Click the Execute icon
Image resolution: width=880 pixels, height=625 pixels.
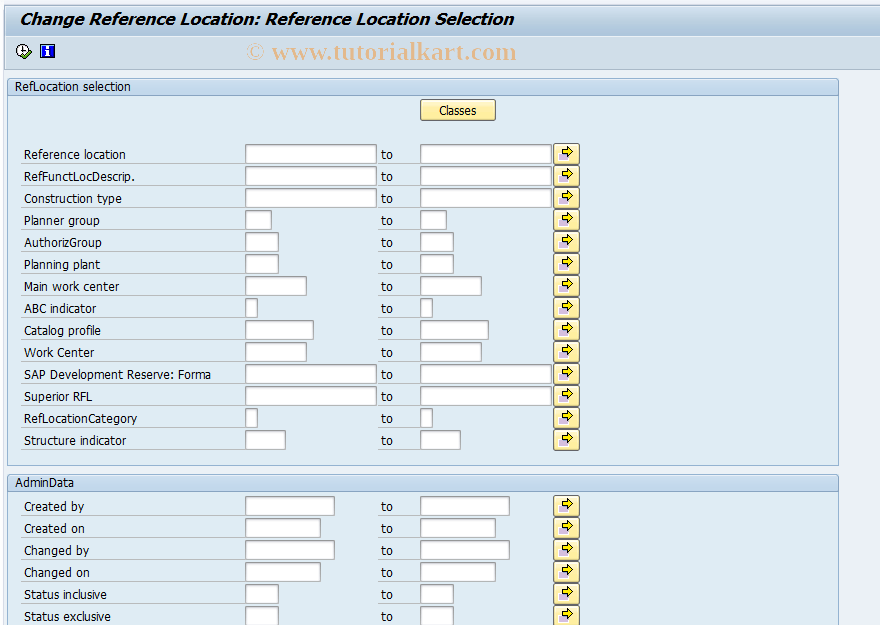(22, 51)
